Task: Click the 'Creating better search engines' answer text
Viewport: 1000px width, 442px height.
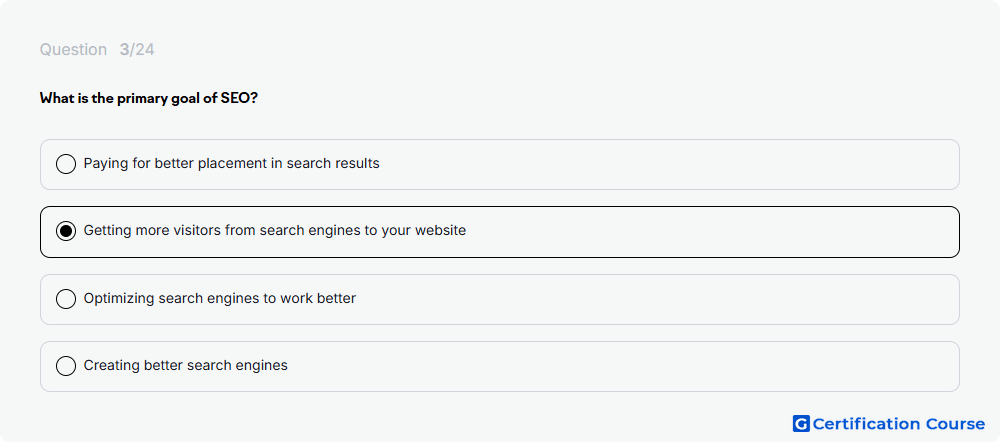Action: click(x=186, y=365)
